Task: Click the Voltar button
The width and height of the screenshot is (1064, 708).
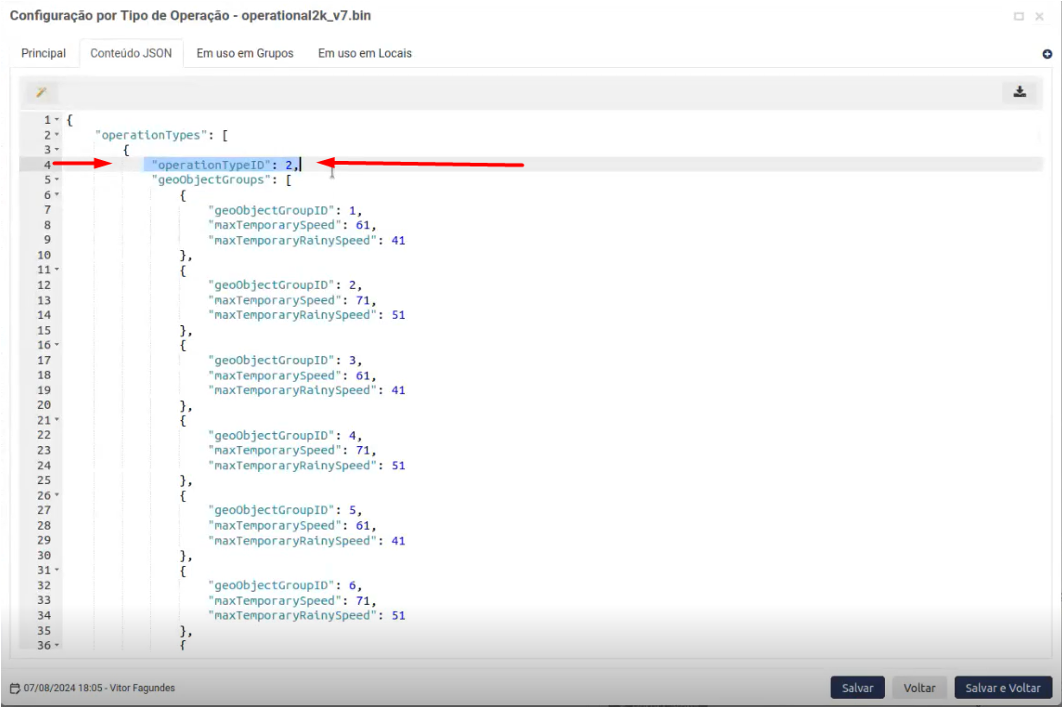Action: pyautogui.click(x=919, y=688)
